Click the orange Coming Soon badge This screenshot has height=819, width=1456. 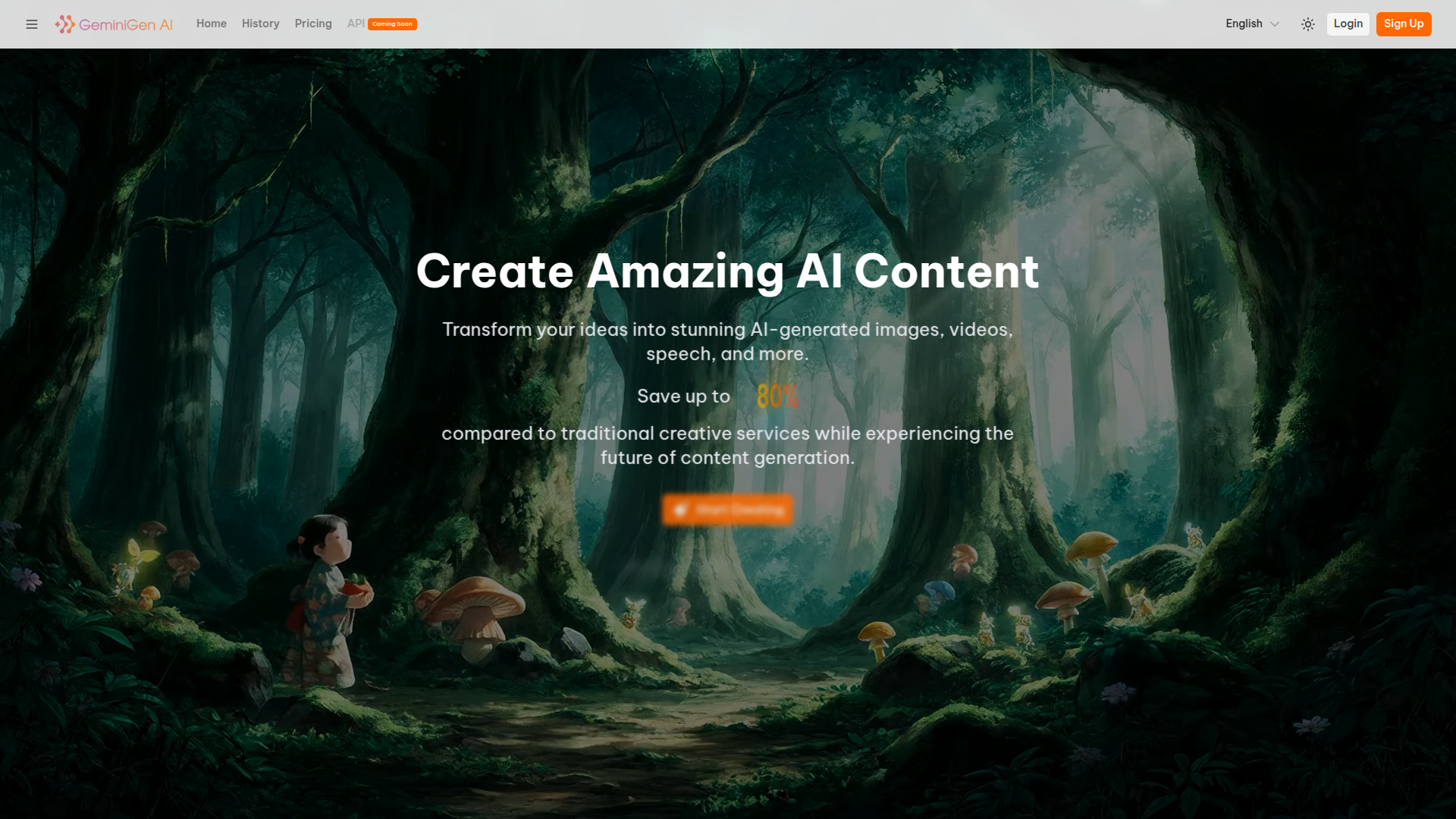click(x=392, y=24)
